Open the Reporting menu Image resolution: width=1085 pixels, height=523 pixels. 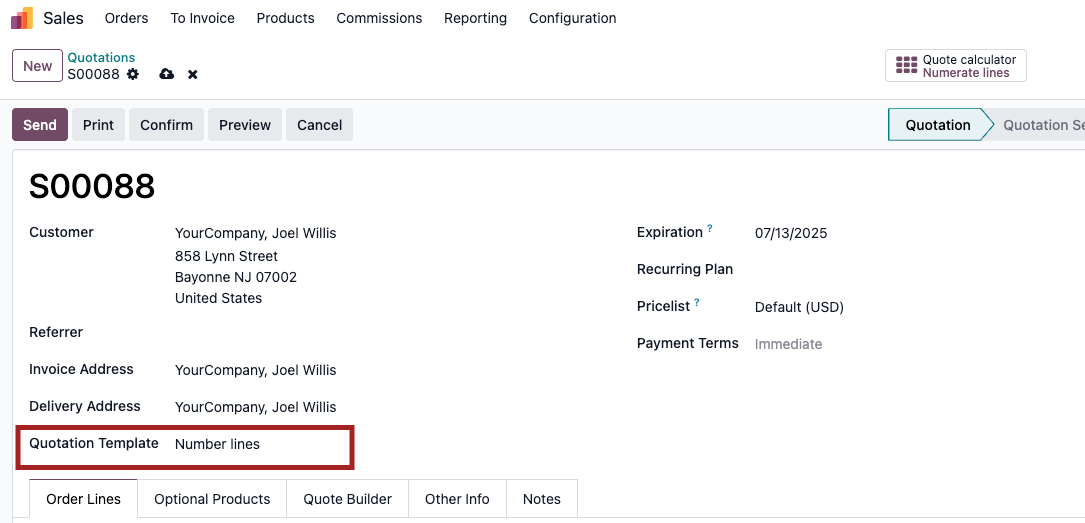point(475,18)
